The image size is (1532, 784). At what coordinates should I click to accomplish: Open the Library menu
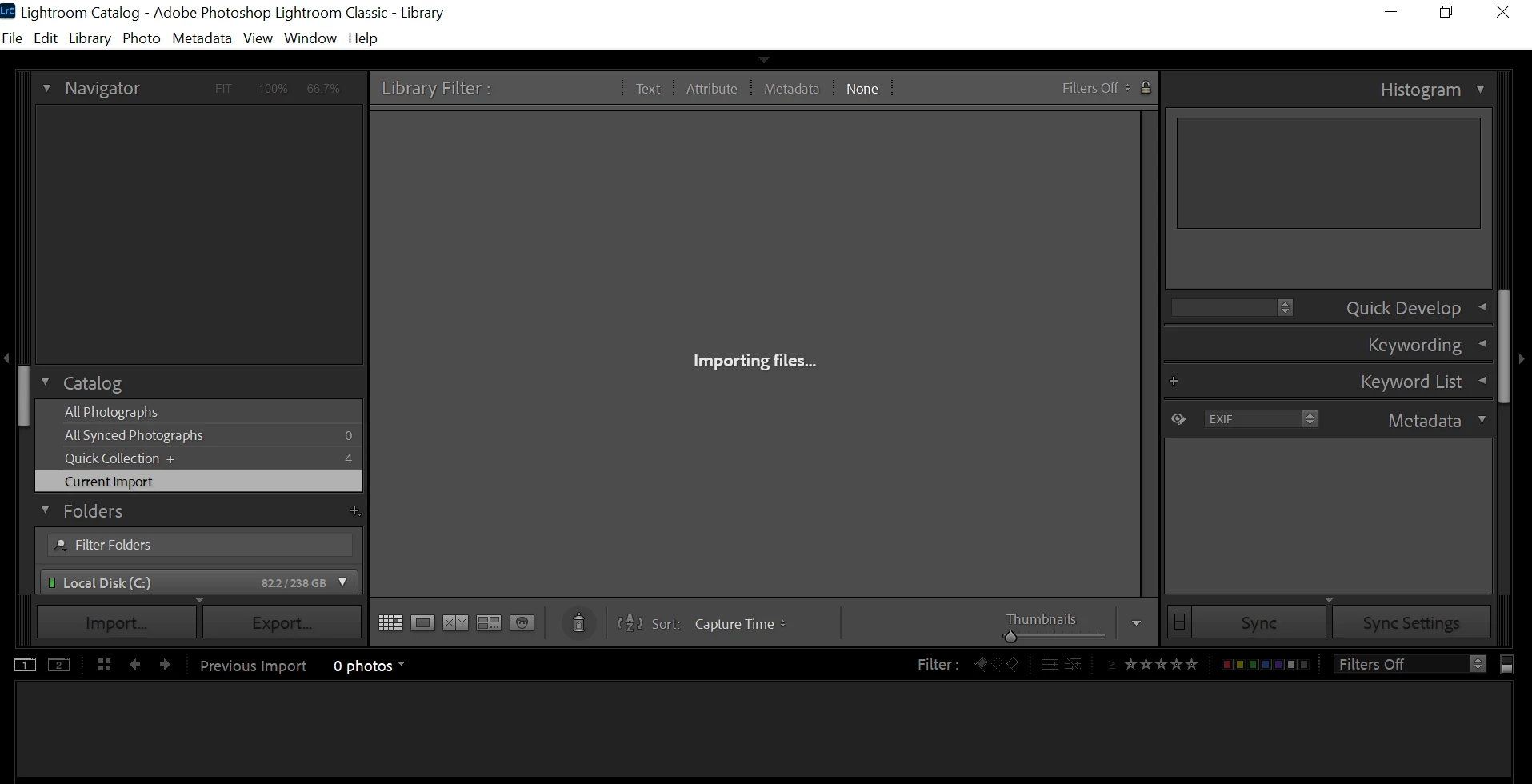click(x=90, y=38)
